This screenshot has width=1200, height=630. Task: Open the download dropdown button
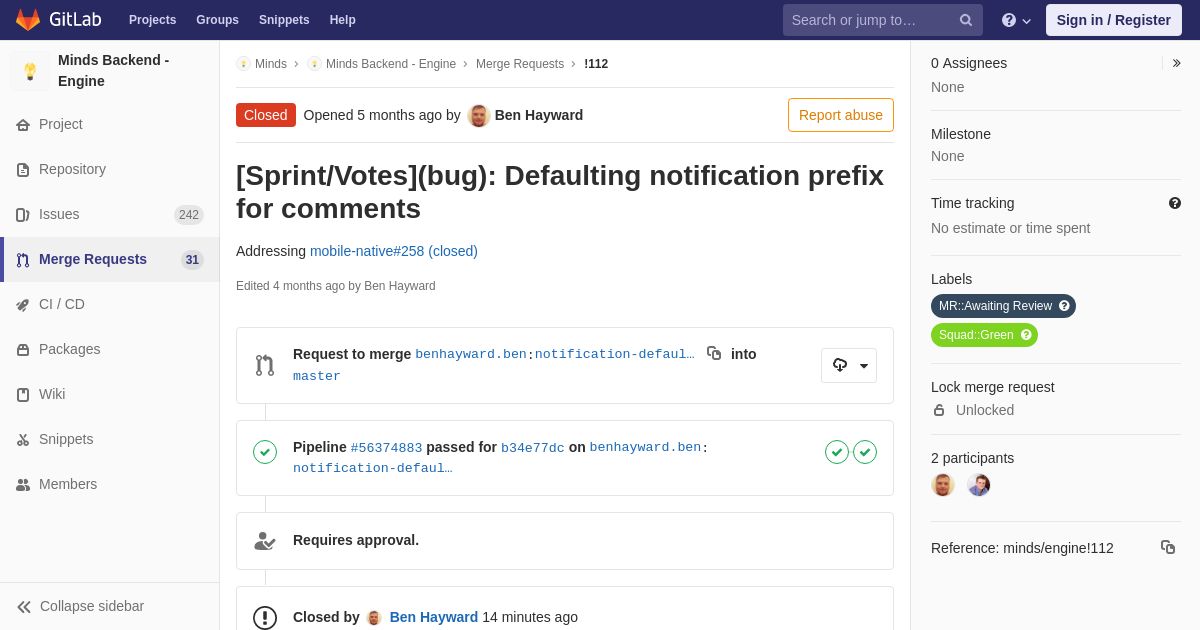coord(849,365)
